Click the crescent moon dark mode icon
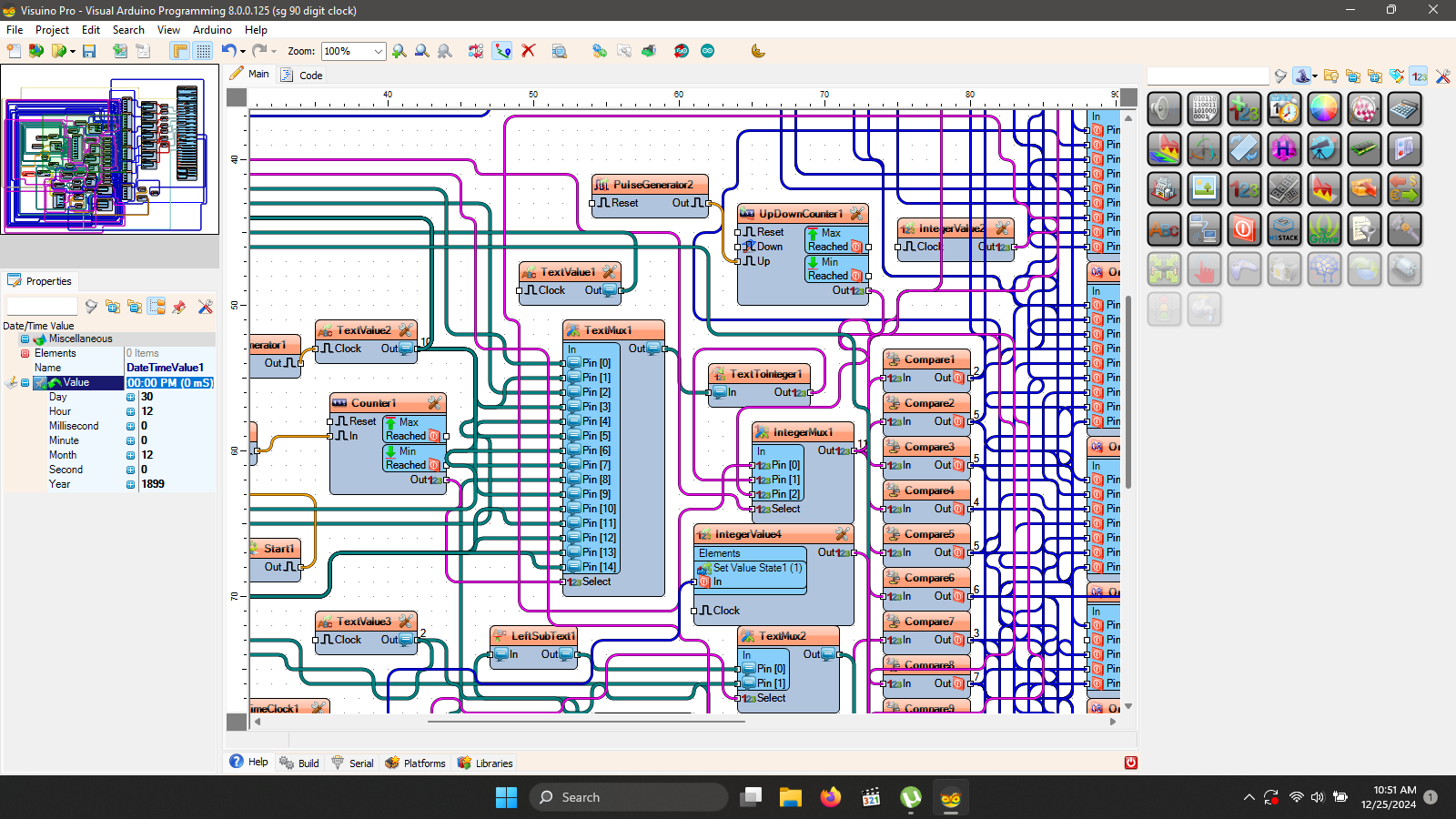This screenshot has width=1456, height=819. tap(758, 51)
